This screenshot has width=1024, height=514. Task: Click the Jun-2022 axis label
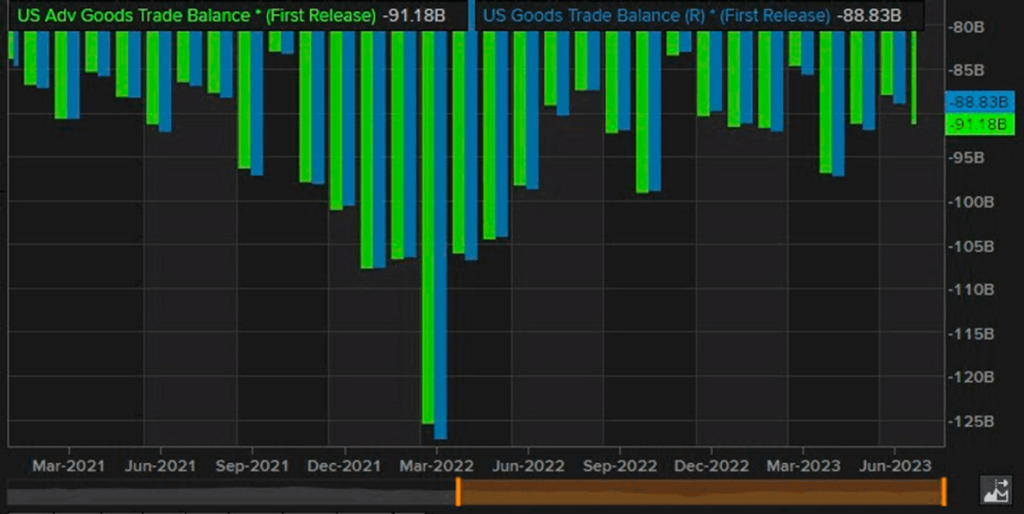pos(528,466)
